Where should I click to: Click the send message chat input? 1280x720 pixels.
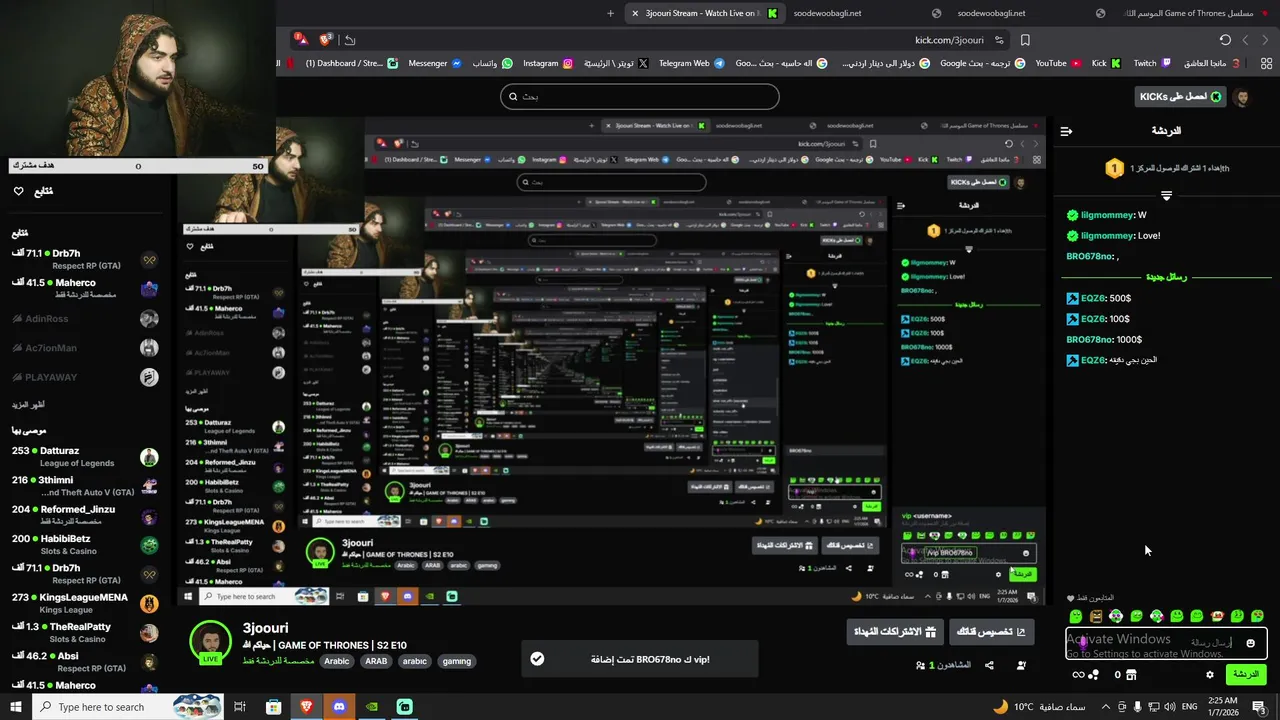point(1166,643)
